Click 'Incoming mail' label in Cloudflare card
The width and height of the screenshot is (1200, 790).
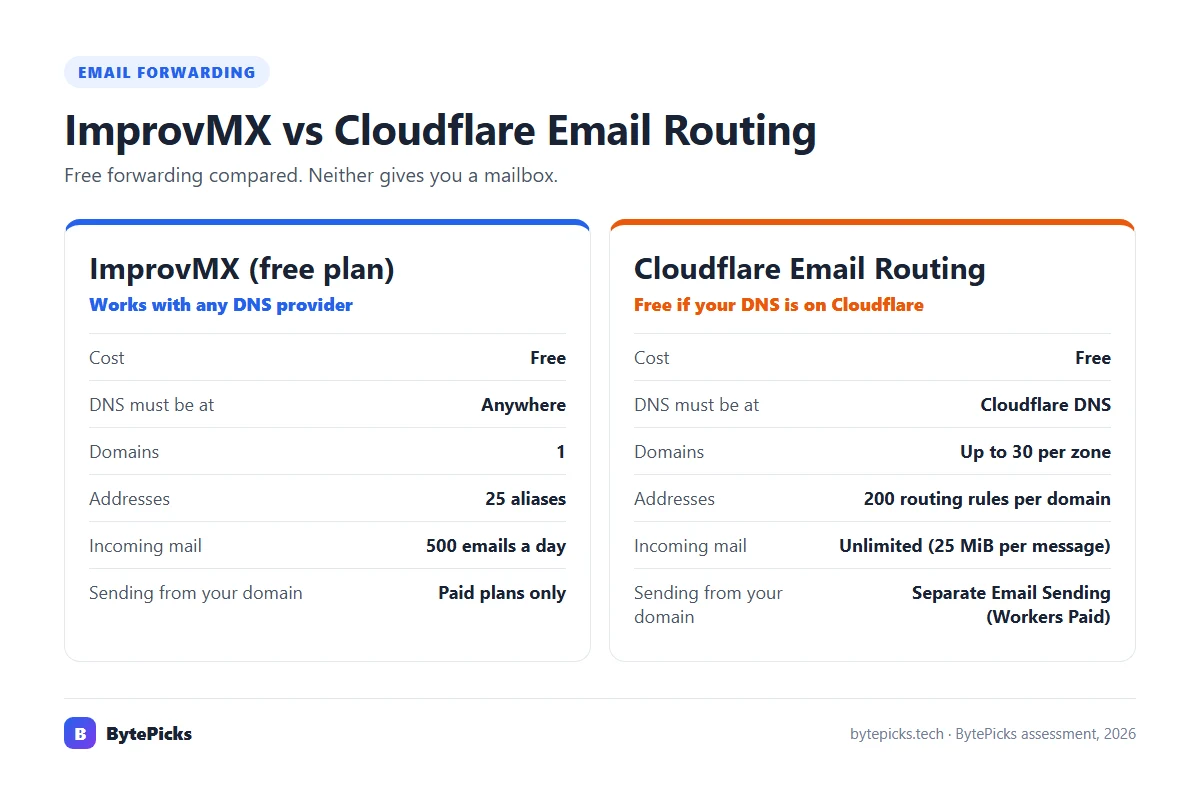click(x=690, y=546)
